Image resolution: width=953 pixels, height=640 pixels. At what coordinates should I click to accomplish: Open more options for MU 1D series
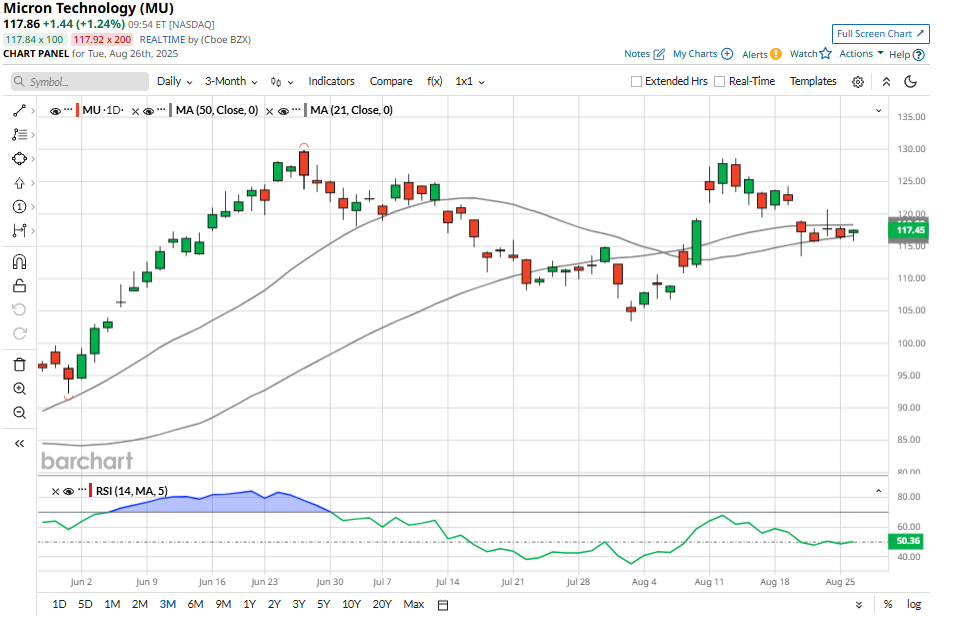coord(68,110)
